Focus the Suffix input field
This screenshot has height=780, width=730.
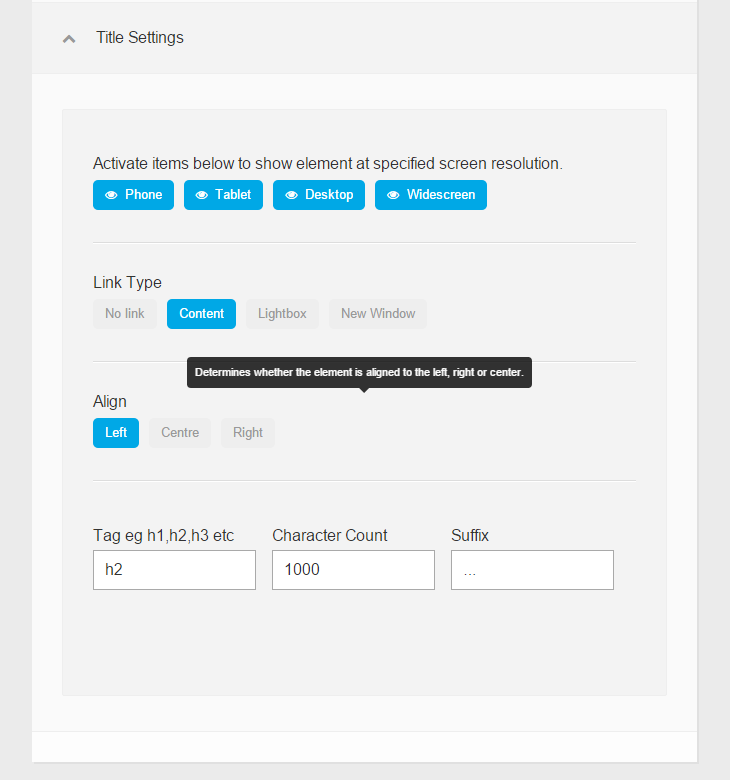[x=532, y=570]
